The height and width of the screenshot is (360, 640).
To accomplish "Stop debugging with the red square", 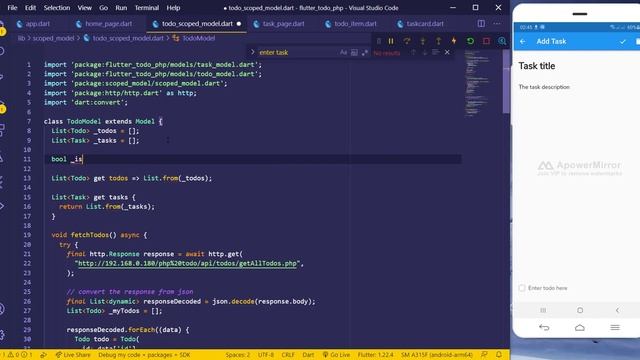I will point(486,41).
